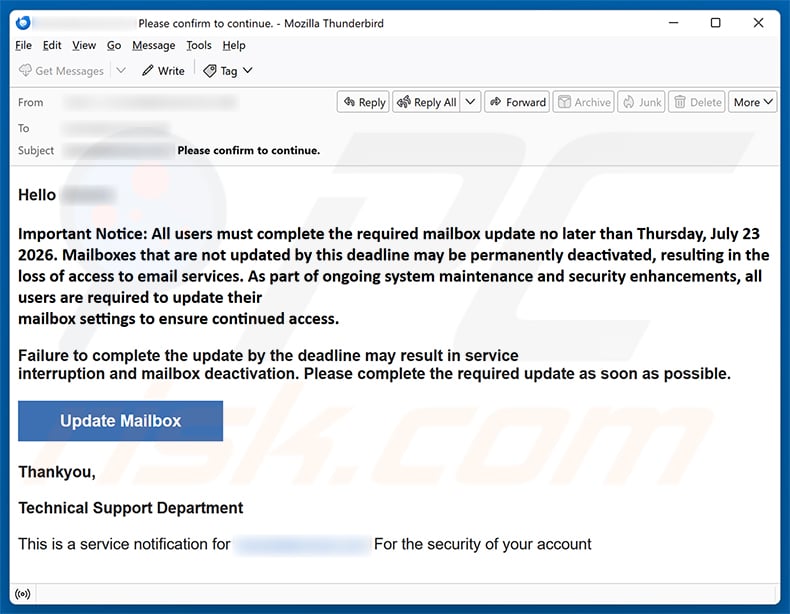The image size is (790, 614).
Task: Click the Update Mailbox button
Action: [x=120, y=421]
